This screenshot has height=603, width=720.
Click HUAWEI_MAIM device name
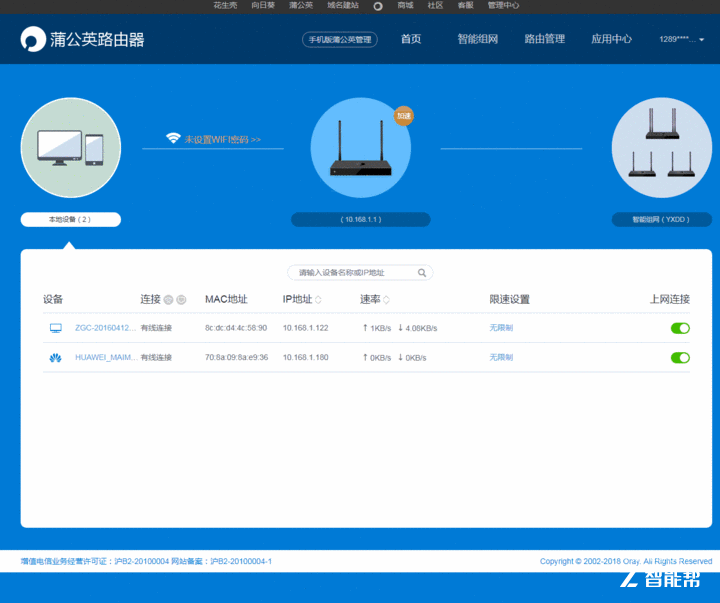pos(107,358)
